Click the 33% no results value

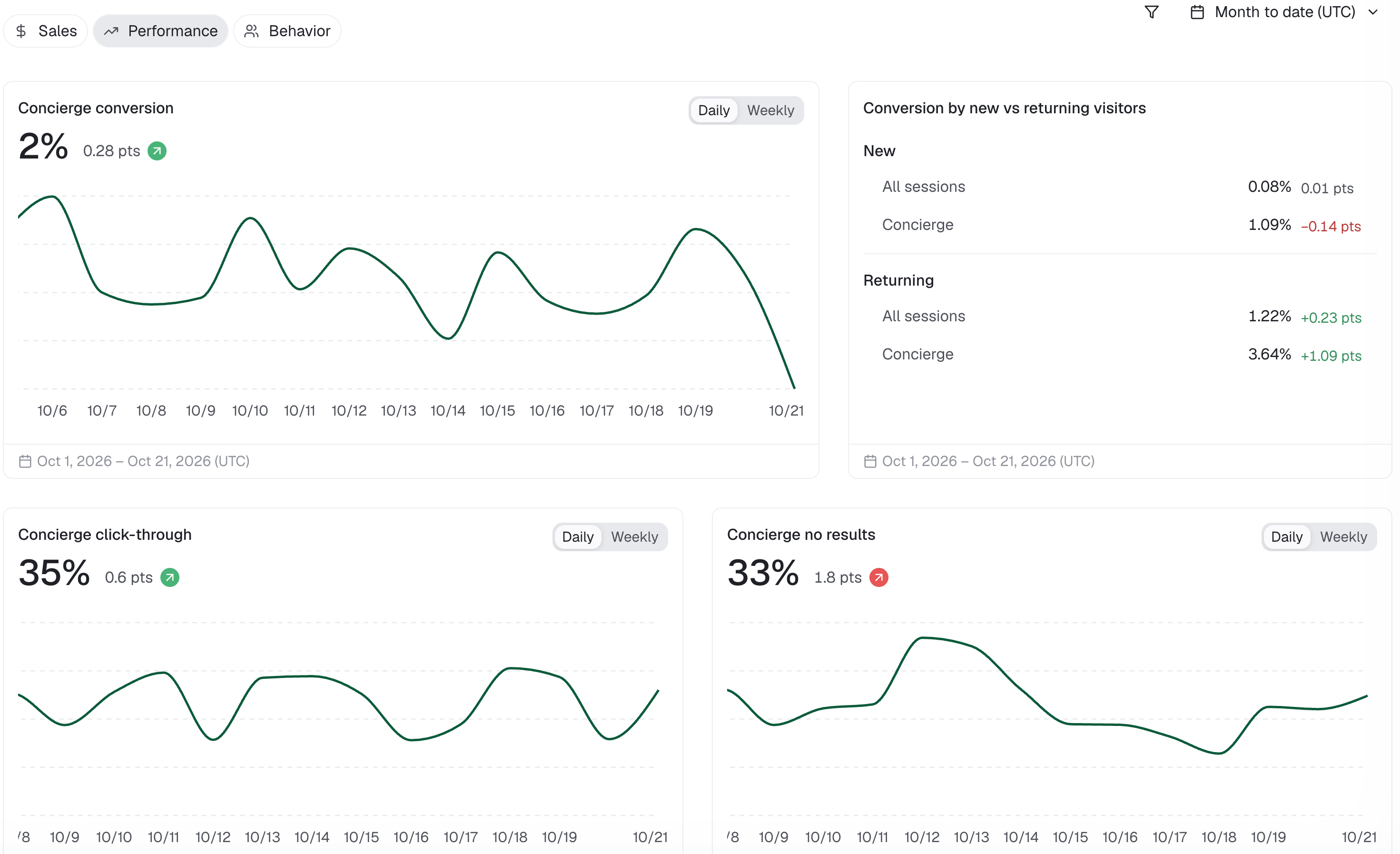[763, 573]
